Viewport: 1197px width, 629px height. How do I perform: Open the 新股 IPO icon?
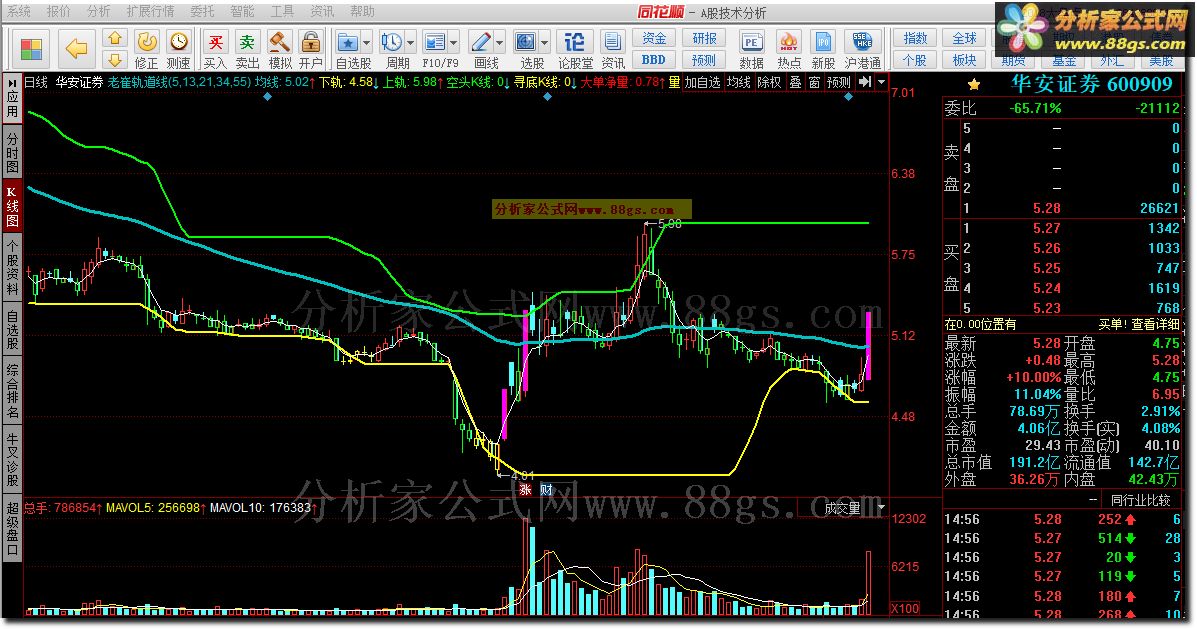click(x=823, y=41)
